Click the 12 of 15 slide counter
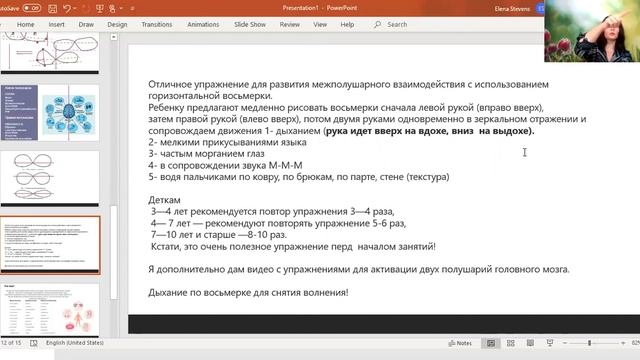Viewport: 640px width, 360px height. 11,343
